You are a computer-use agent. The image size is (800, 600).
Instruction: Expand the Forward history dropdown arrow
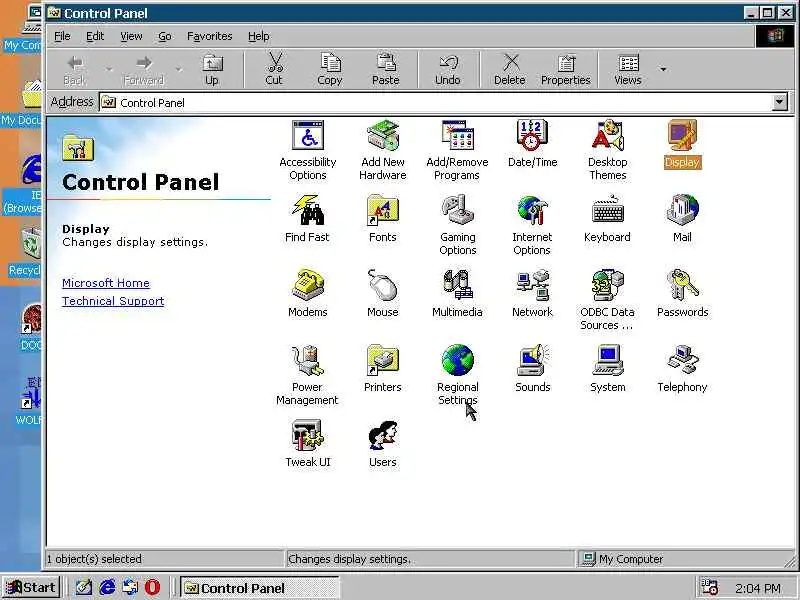(x=179, y=69)
